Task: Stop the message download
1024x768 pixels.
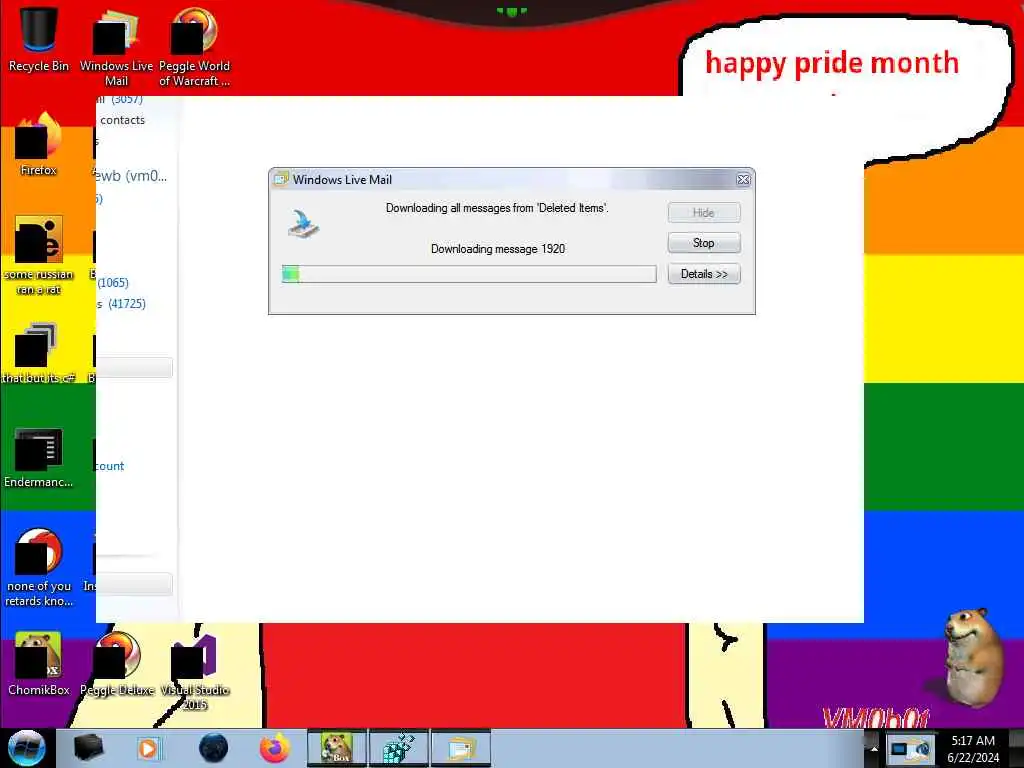Action: point(704,243)
